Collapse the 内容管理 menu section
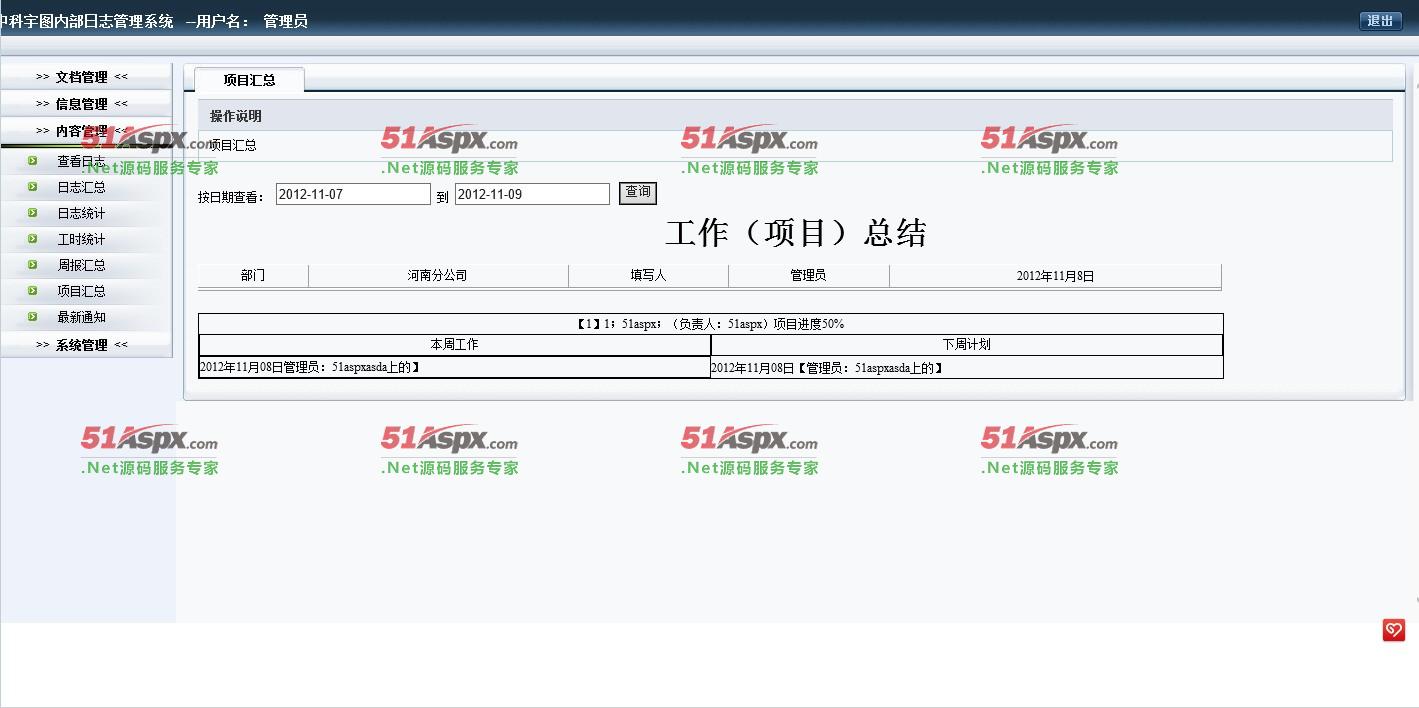The height and width of the screenshot is (708, 1419). [x=82, y=131]
